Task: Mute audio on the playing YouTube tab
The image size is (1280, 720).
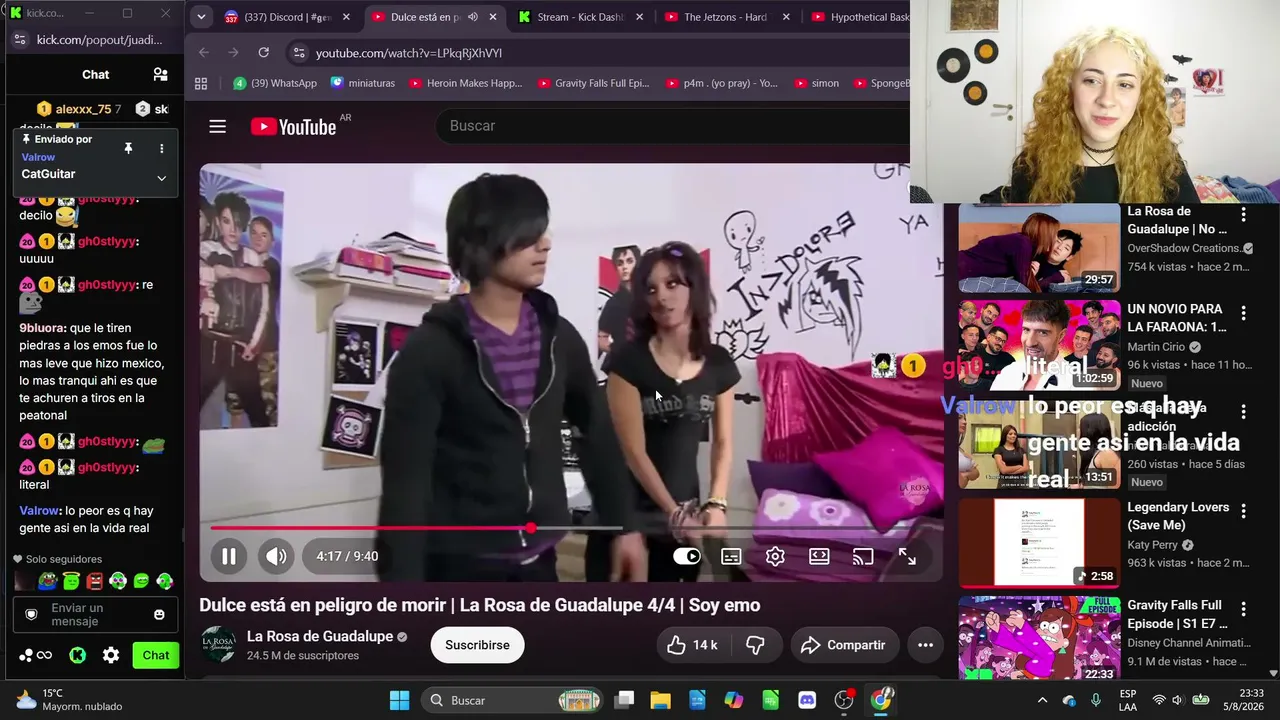Action: coord(473,17)
